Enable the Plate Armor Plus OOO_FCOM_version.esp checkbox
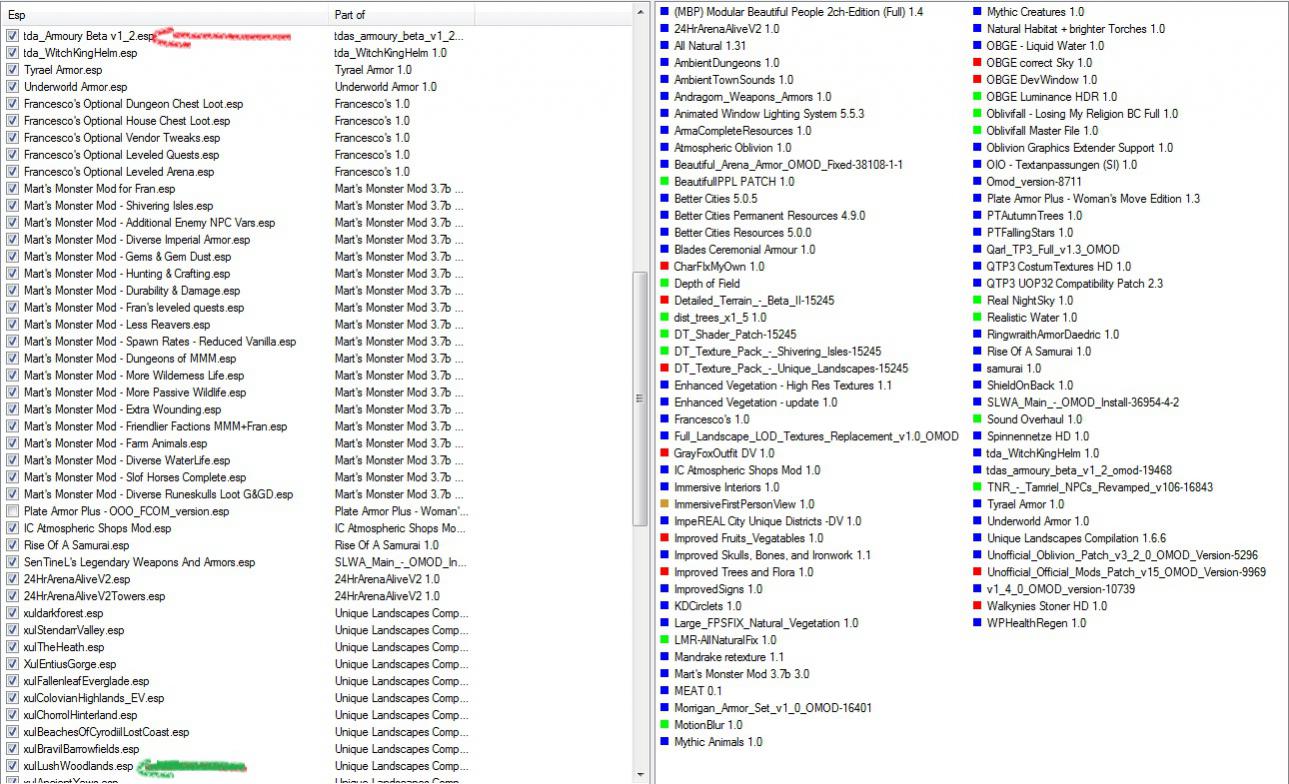The image size is (1289, 784). (x=12, y=511)
